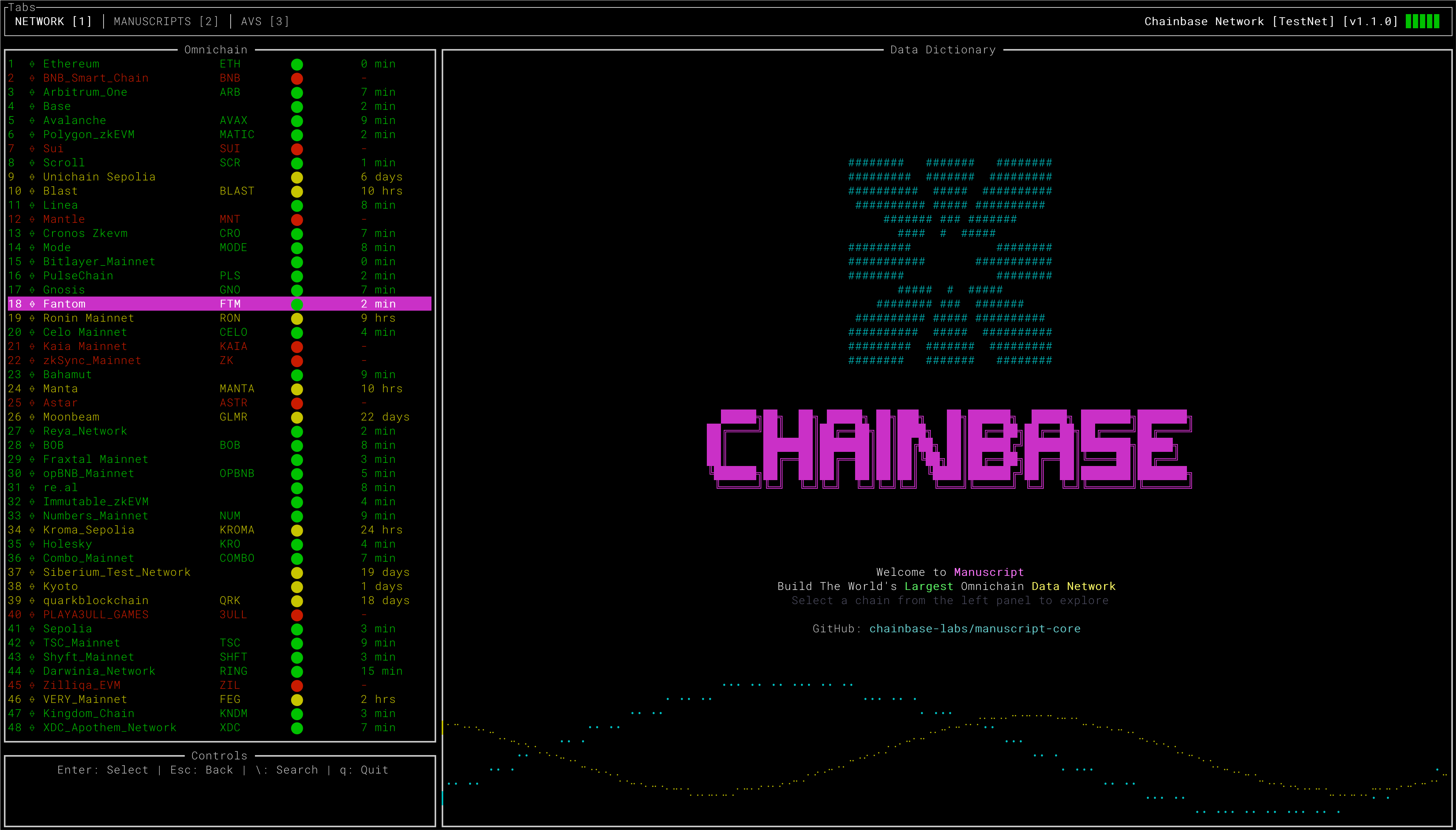
Task: Click the green status dot for Ethereum
Action: click(x=297, y=64)
